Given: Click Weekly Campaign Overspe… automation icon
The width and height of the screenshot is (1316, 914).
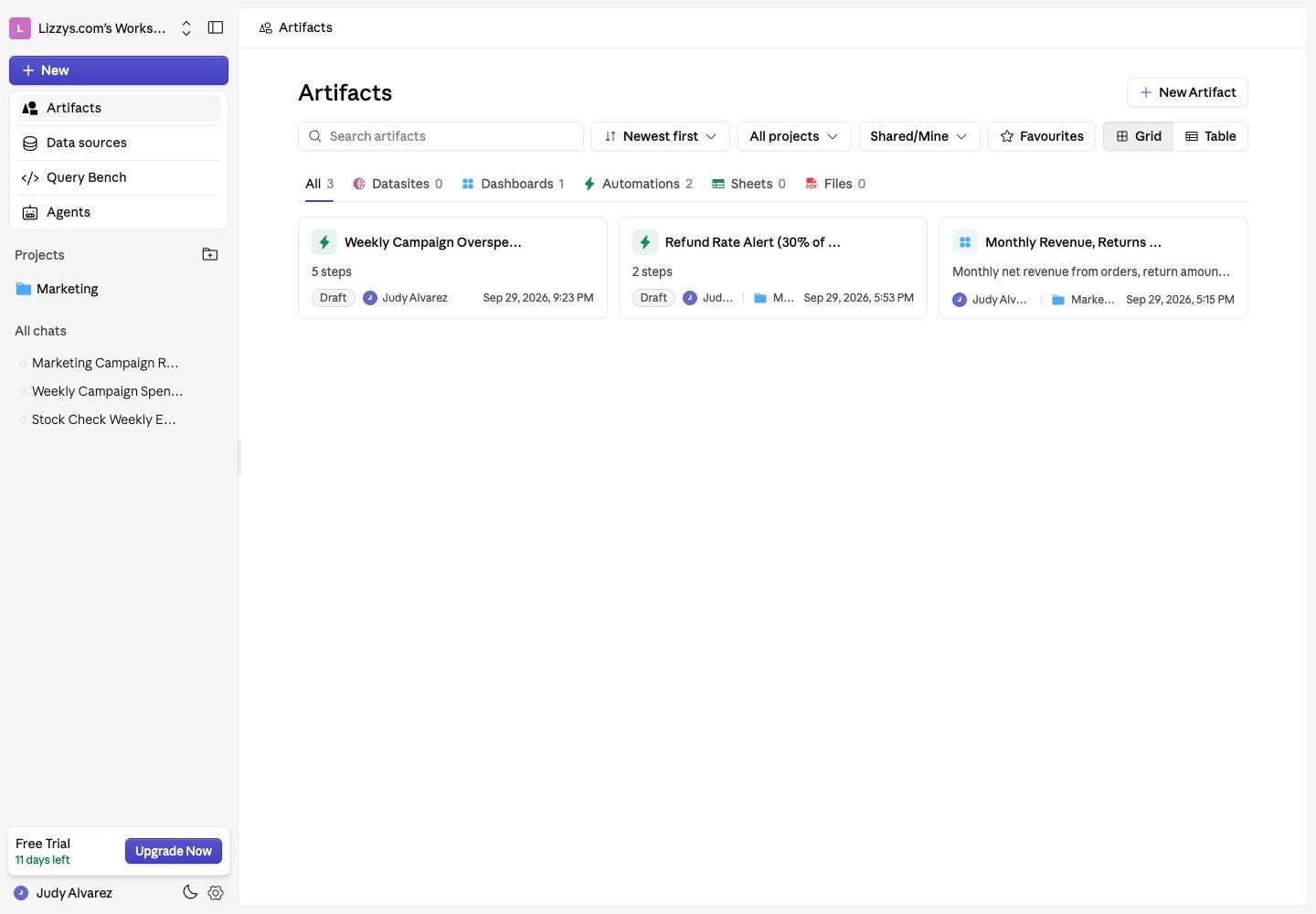Looking at the screenshot, I should point(324,242).
